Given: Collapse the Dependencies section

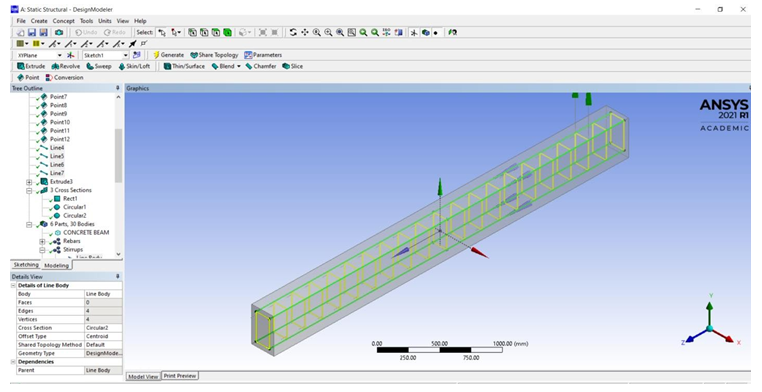Looking at the screenshot, I should tap(14, 362).
